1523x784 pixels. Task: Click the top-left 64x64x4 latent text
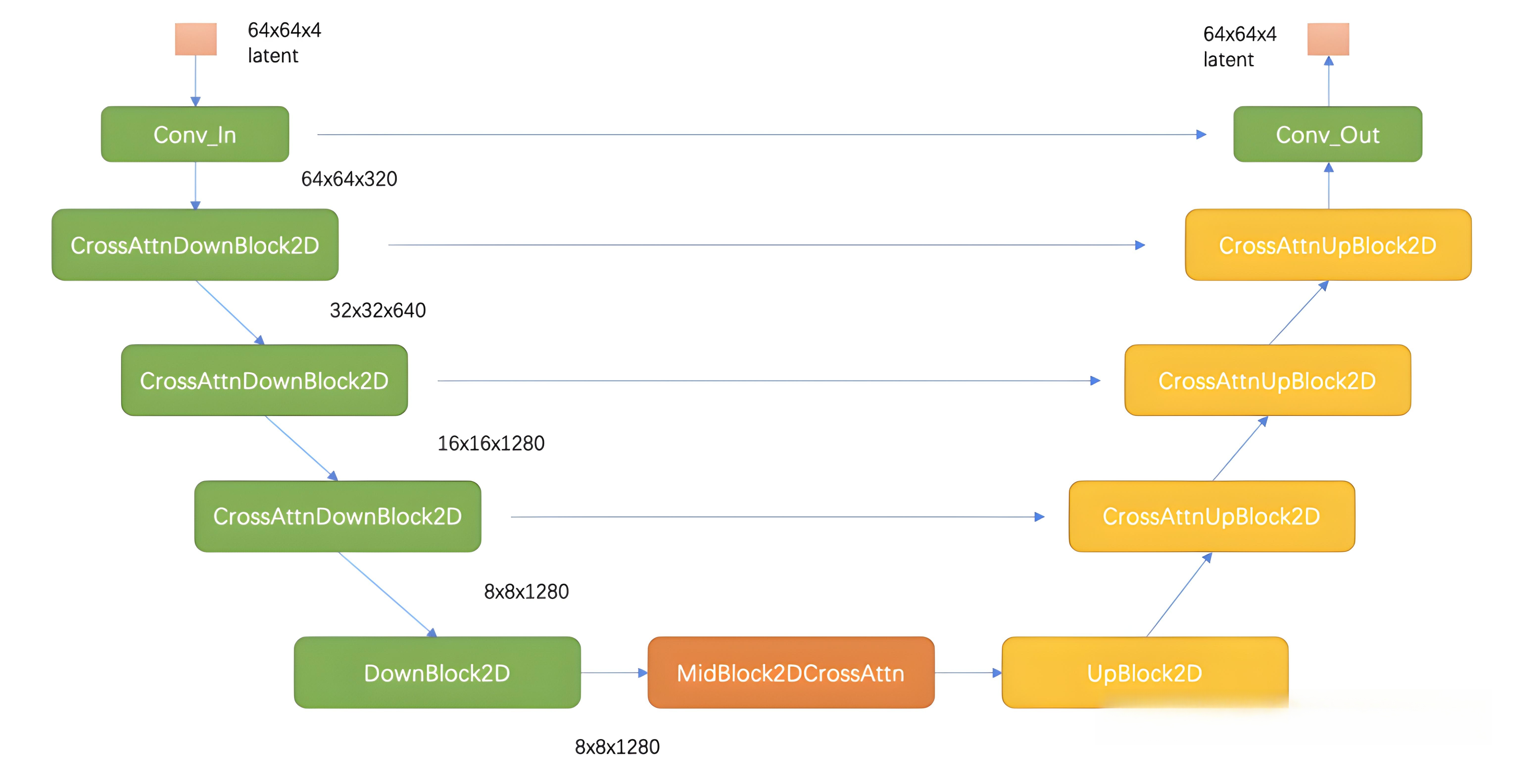(x=284, y=43)
